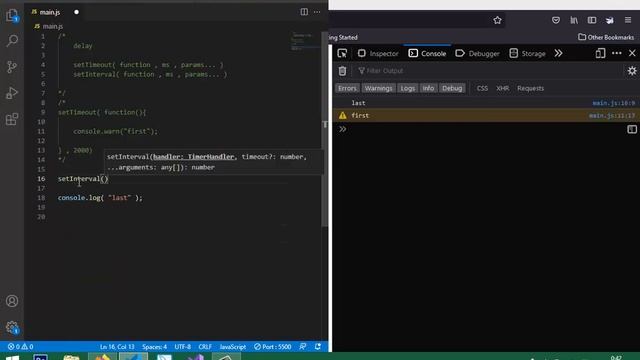Viewport: 640px width, 360px height.
Task: Open the Firefox Library icon
Action: 574,20
